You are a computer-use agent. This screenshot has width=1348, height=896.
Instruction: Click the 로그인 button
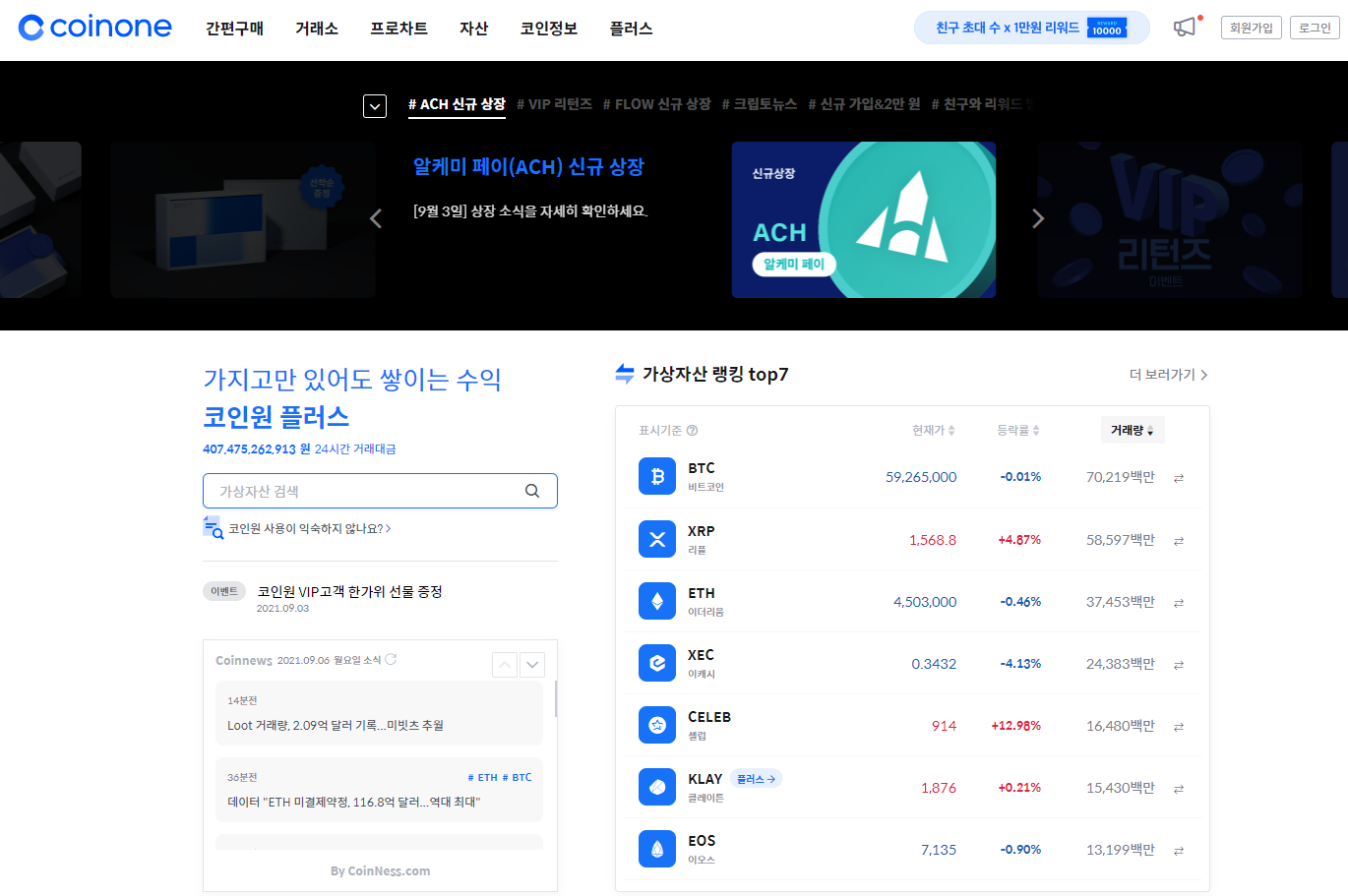(x=1315, y=28)
